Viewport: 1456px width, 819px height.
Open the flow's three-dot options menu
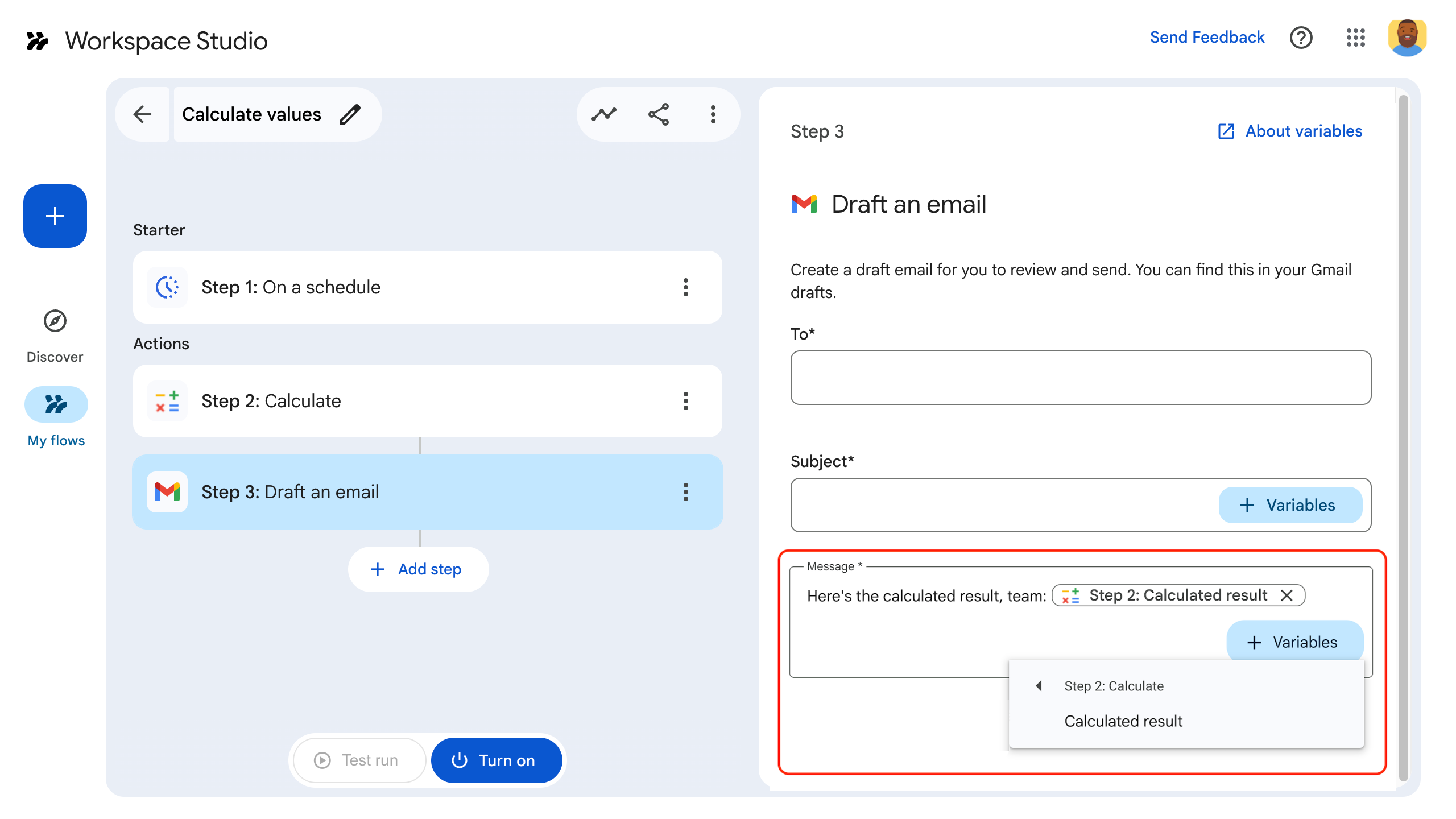tap(713, 114)
